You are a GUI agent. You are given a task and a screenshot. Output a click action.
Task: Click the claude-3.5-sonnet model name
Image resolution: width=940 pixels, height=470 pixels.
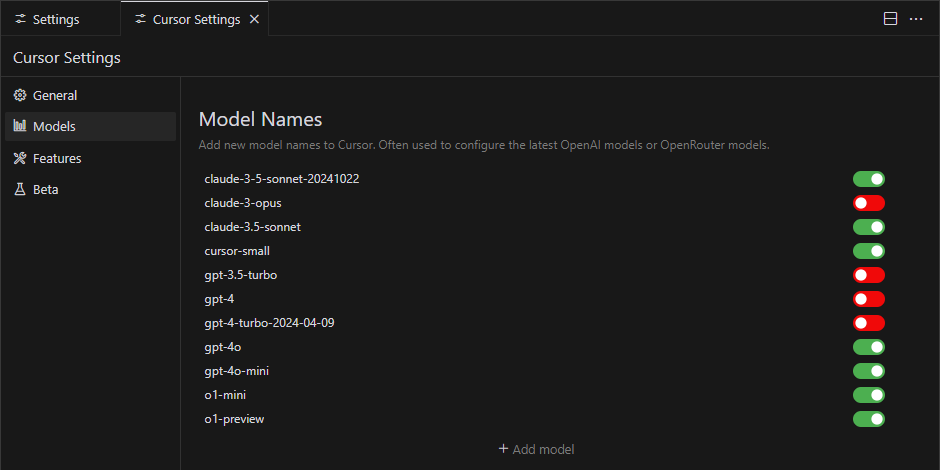coord(252,227)
